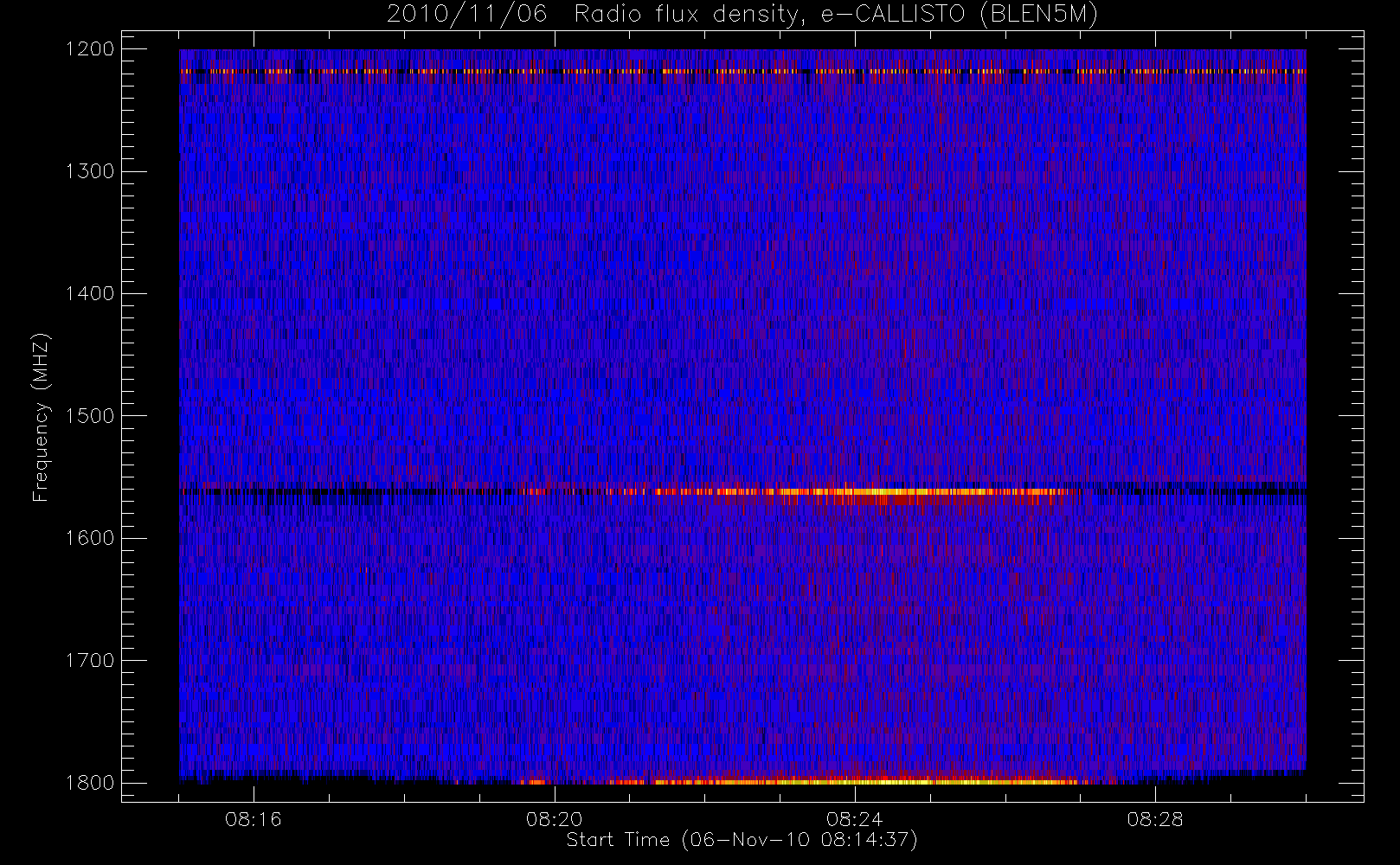Click the 'Start Time (06-Nov-10 08:14:37)' axis label
The image size is (1400, 865).
(742, 840)
